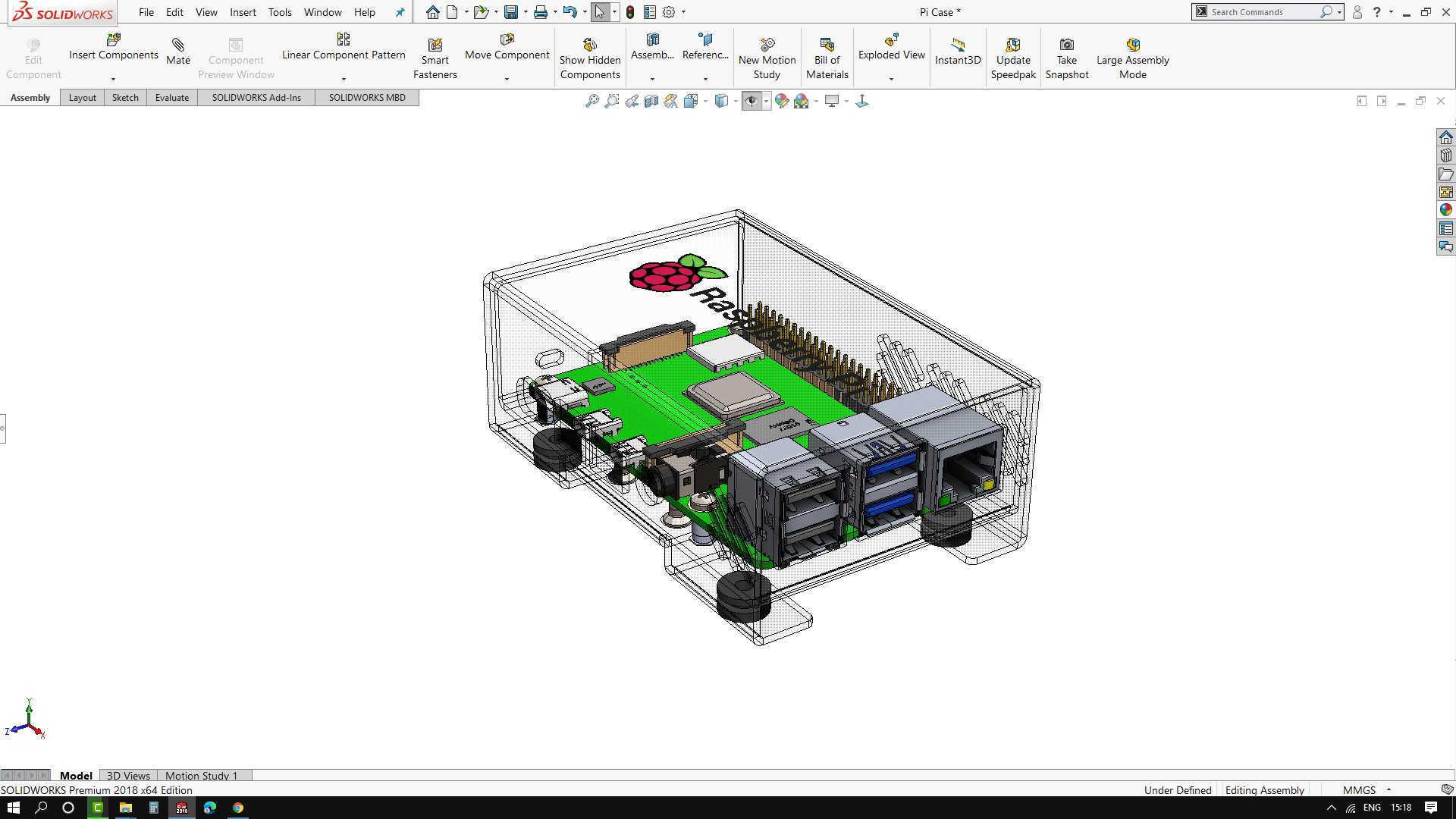1456x819 pixels.
Task: Activate the Section View icon
Action: click(651, 101)
